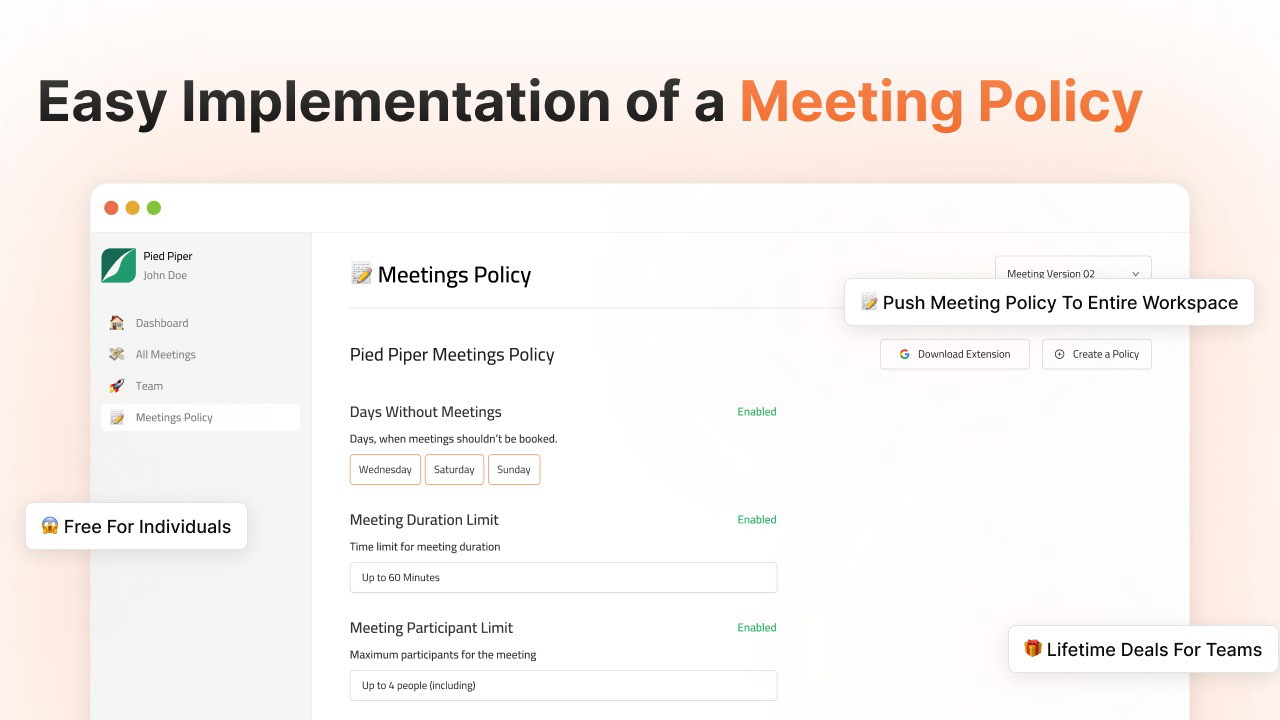This screenshot has width=1280, height=720.
Task: Click the Create a Policy button
Action: click(x=1097, y=354)
